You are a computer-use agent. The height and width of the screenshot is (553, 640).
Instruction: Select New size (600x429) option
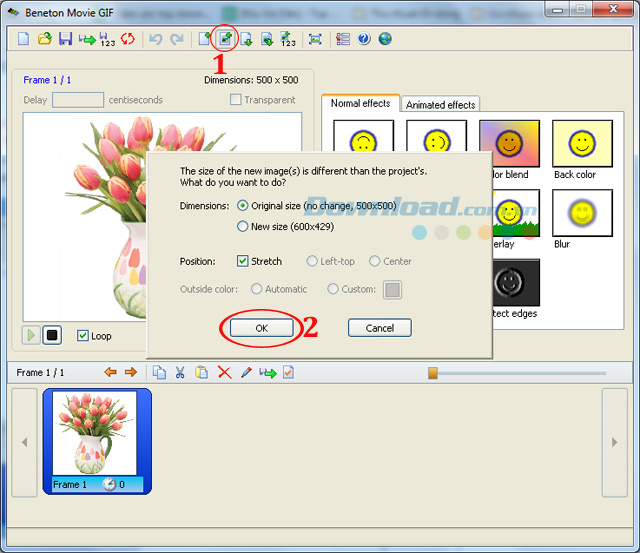click(x=242, y=226)
